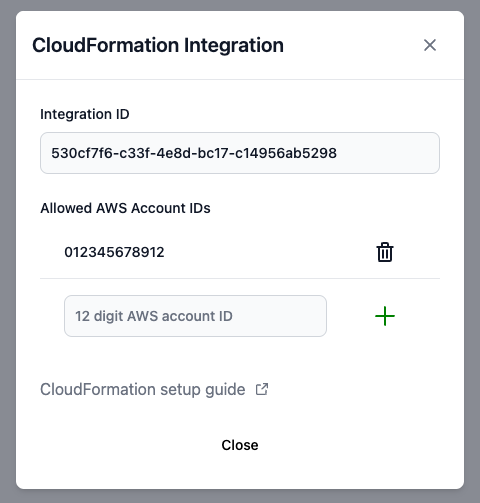This screenshot has width=480, height=503.
Task: Click the Integration ID label
Action: point(85,114)
